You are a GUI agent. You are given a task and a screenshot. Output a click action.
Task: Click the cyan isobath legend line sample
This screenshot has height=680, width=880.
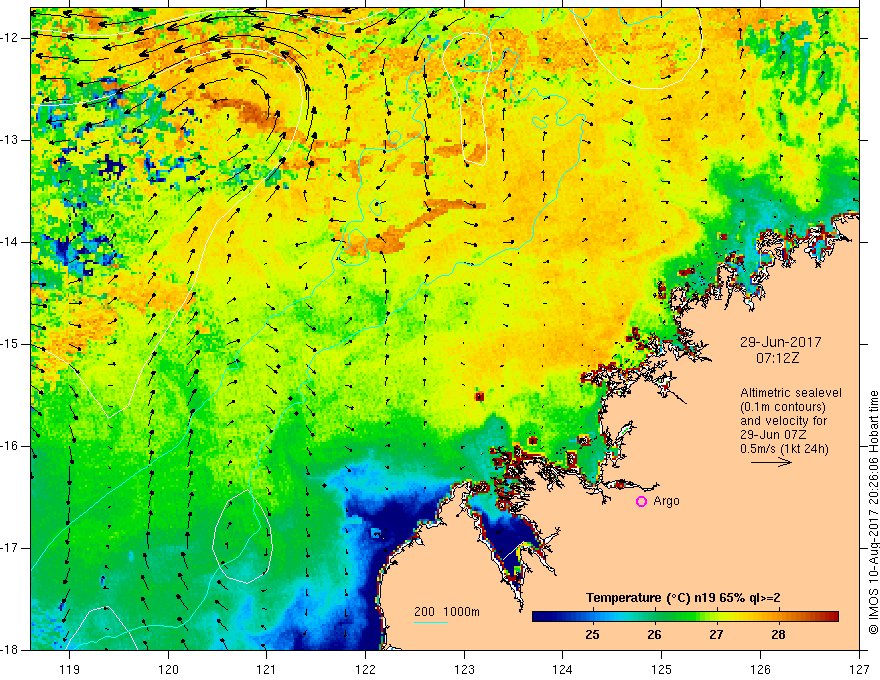(430, 622)
